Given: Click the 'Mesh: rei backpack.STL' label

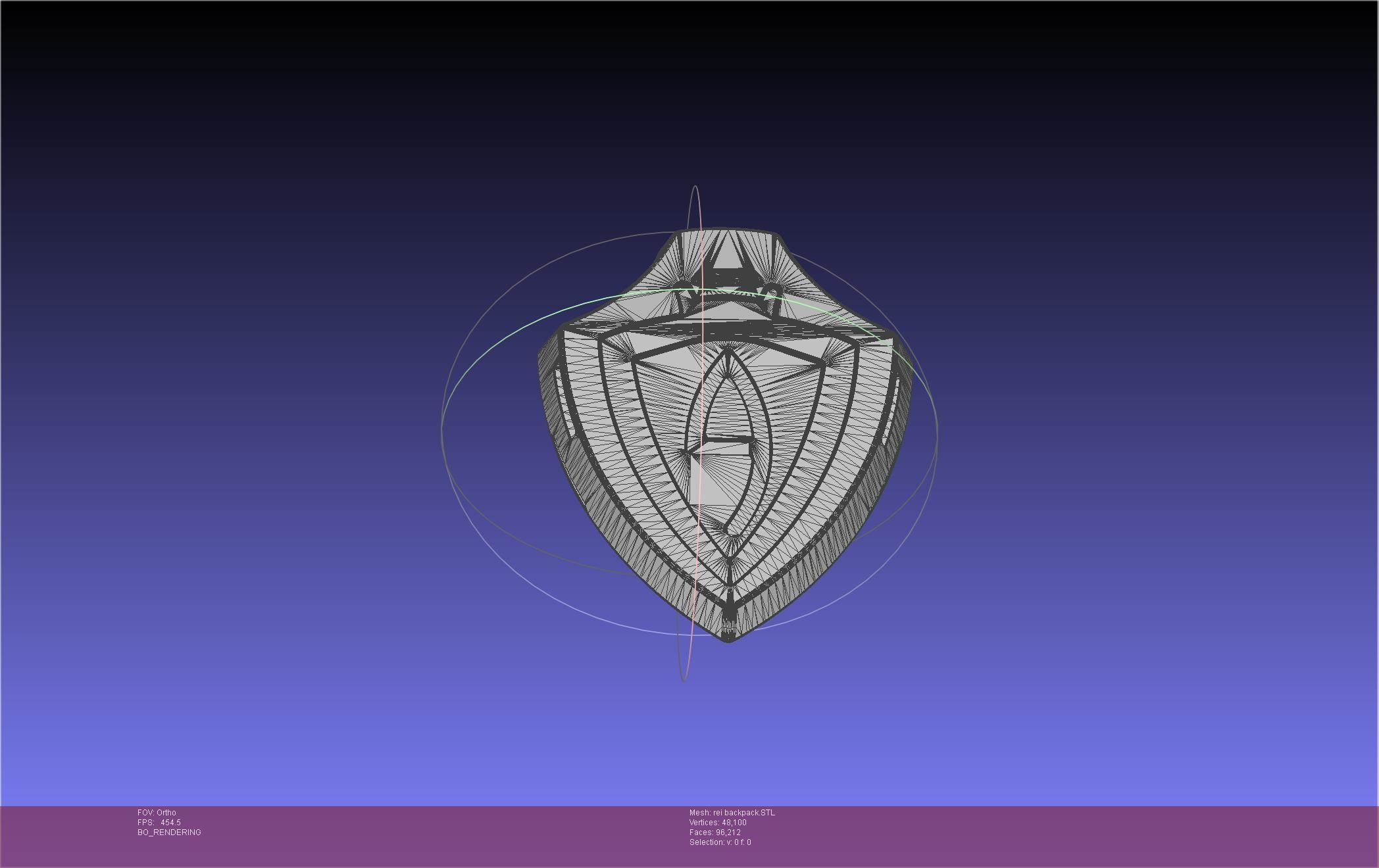Looking at the screenshot, I should coord(732,813).
